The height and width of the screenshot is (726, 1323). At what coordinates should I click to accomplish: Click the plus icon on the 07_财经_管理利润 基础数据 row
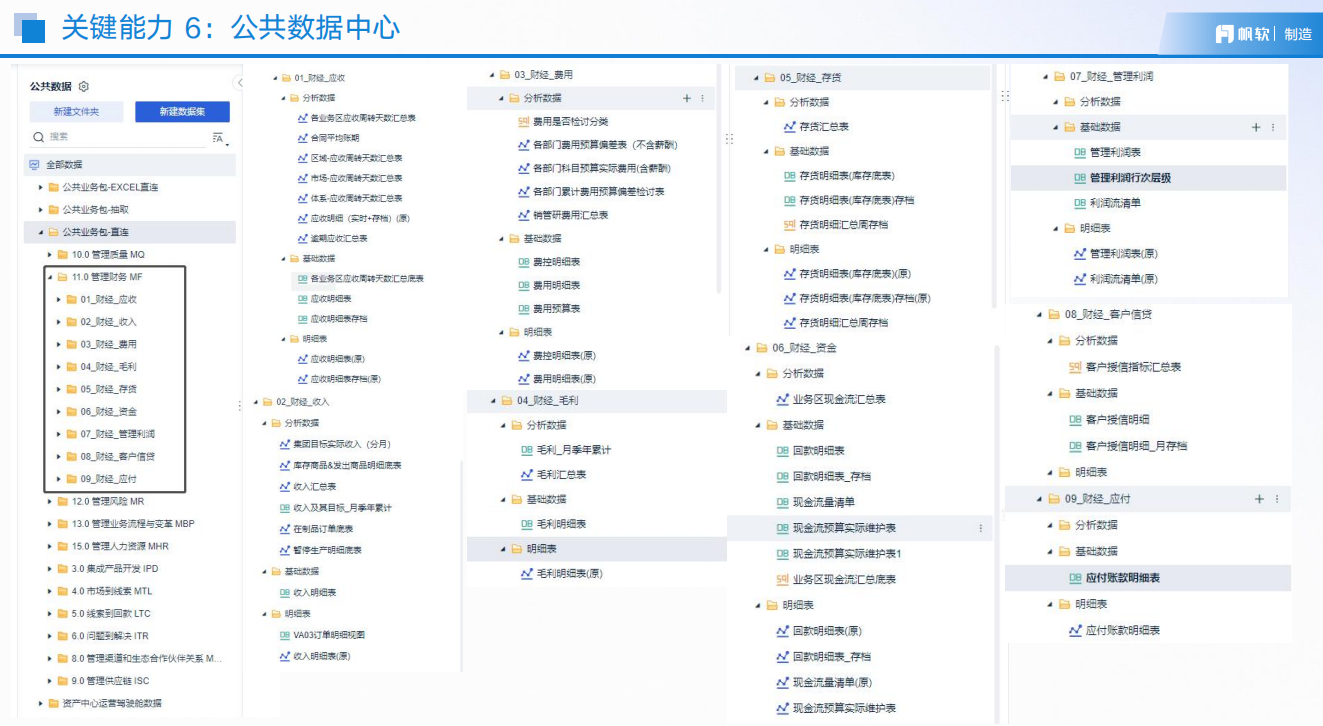click(1256, 127)
